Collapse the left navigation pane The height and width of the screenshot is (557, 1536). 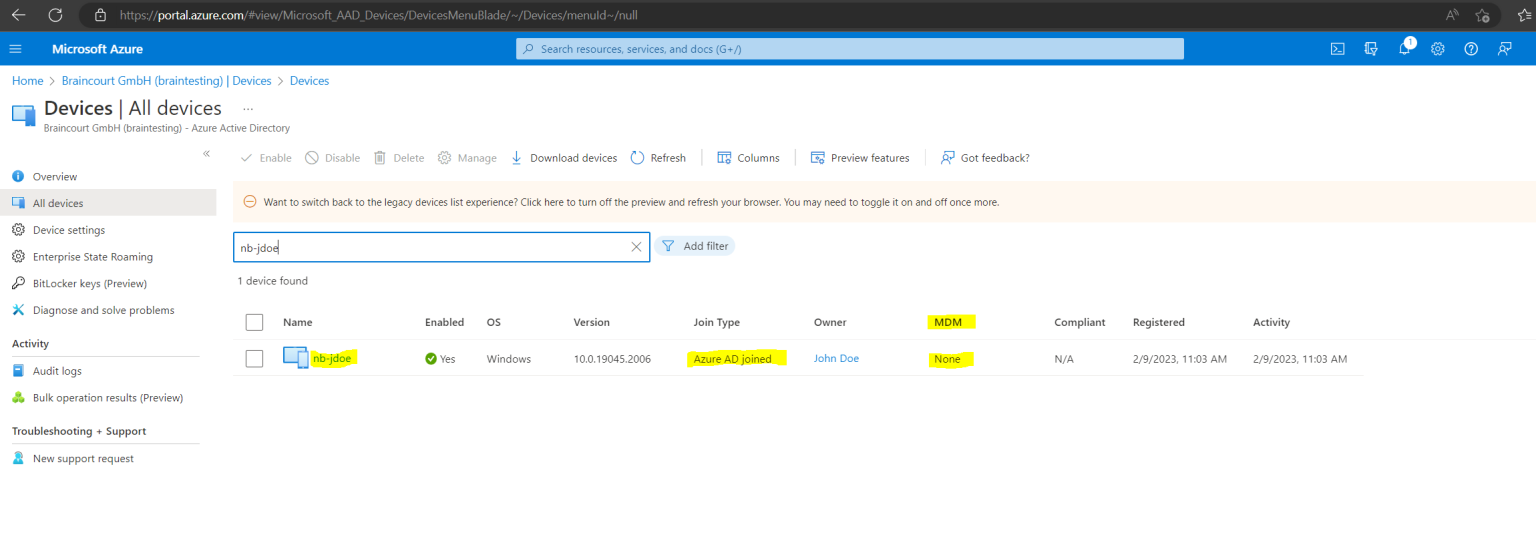pyautogui.click(x=207, y=154)
